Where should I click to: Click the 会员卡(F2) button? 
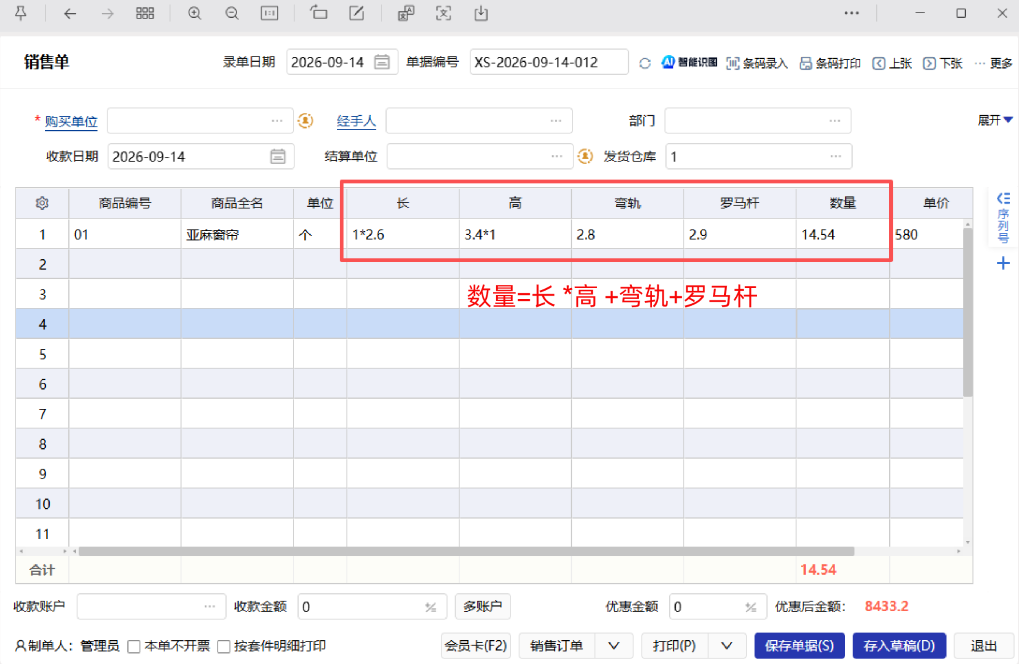[x=476, y=646]
